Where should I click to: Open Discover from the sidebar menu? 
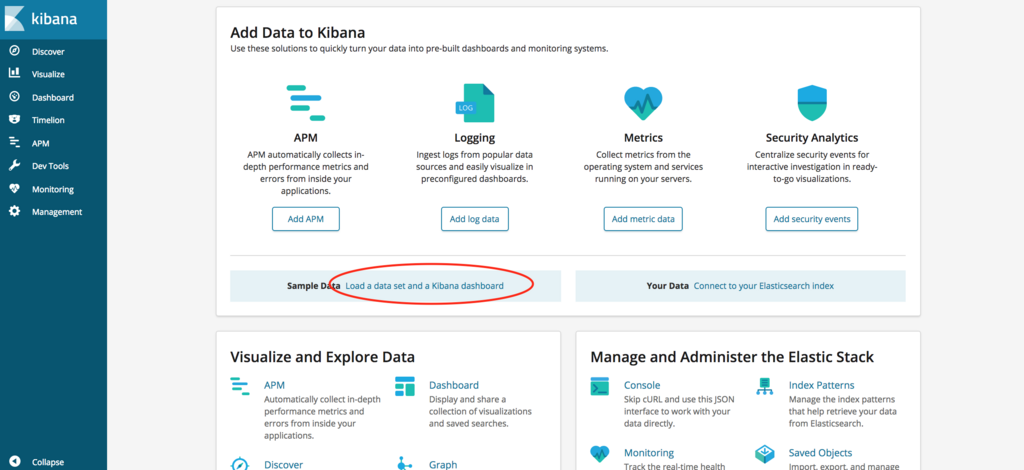tap(48, 52)
